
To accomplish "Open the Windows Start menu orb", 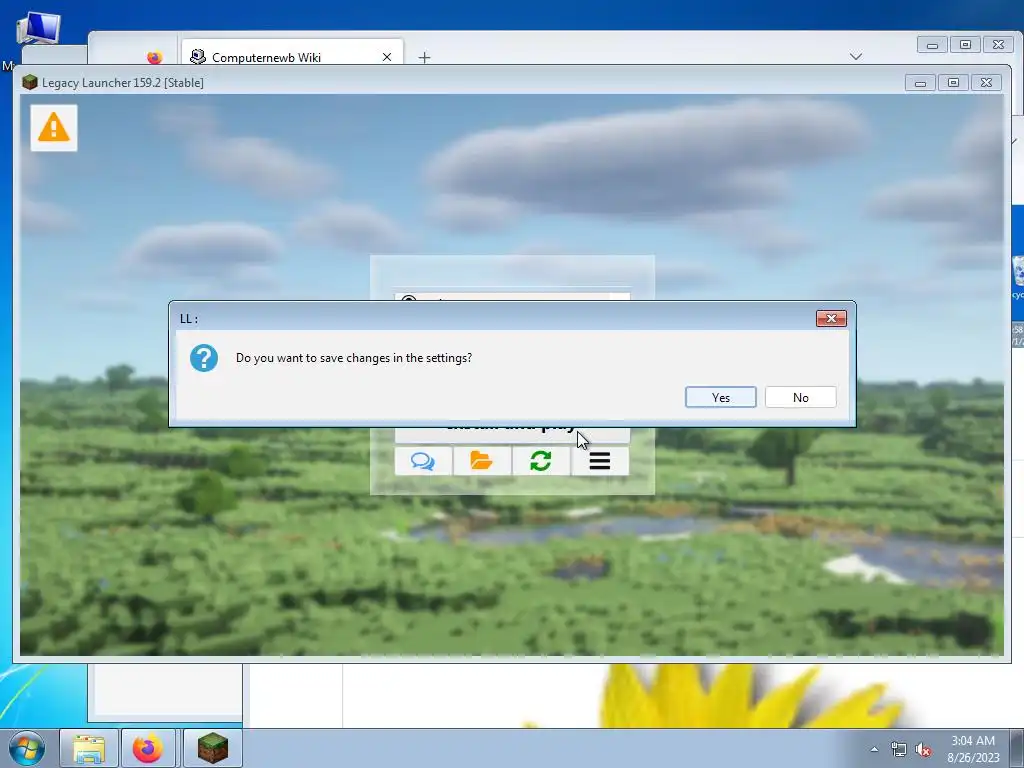I will 26,748.
